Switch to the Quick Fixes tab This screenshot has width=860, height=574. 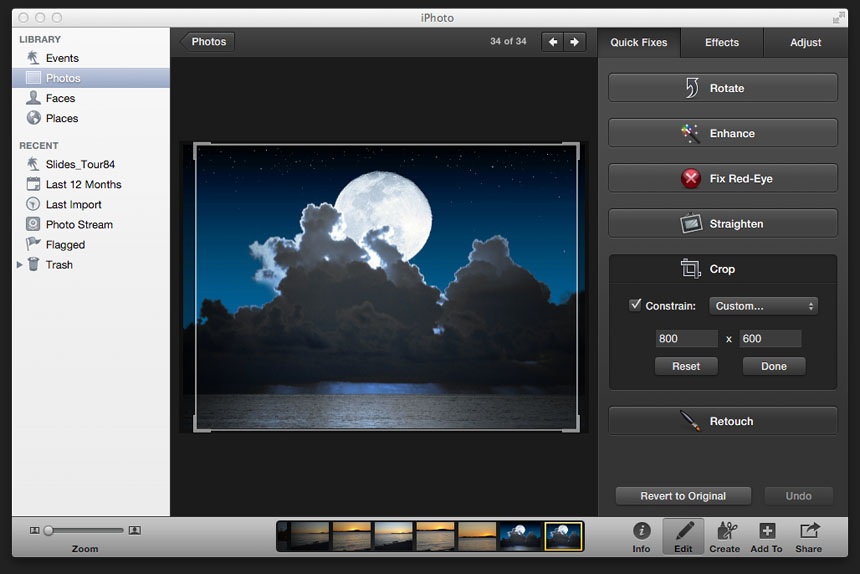click(x=638, y=42)
